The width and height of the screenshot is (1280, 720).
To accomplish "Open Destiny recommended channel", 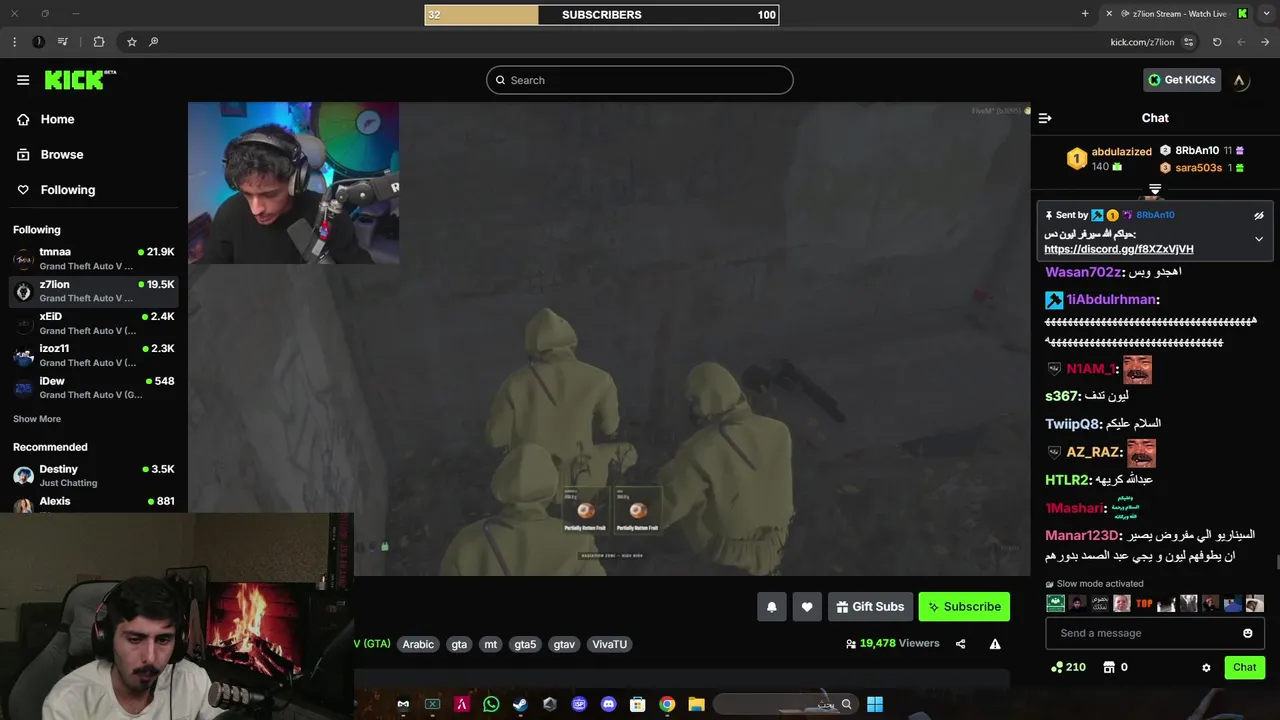I will pyautogui.click(x=94, y=476).
